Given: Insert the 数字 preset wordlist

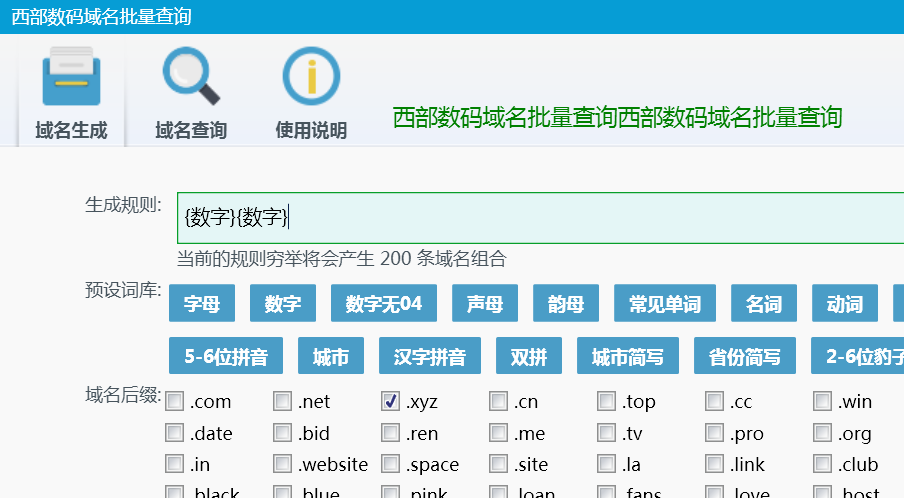Looking at the screenshot, I should [x=283, y=304].
